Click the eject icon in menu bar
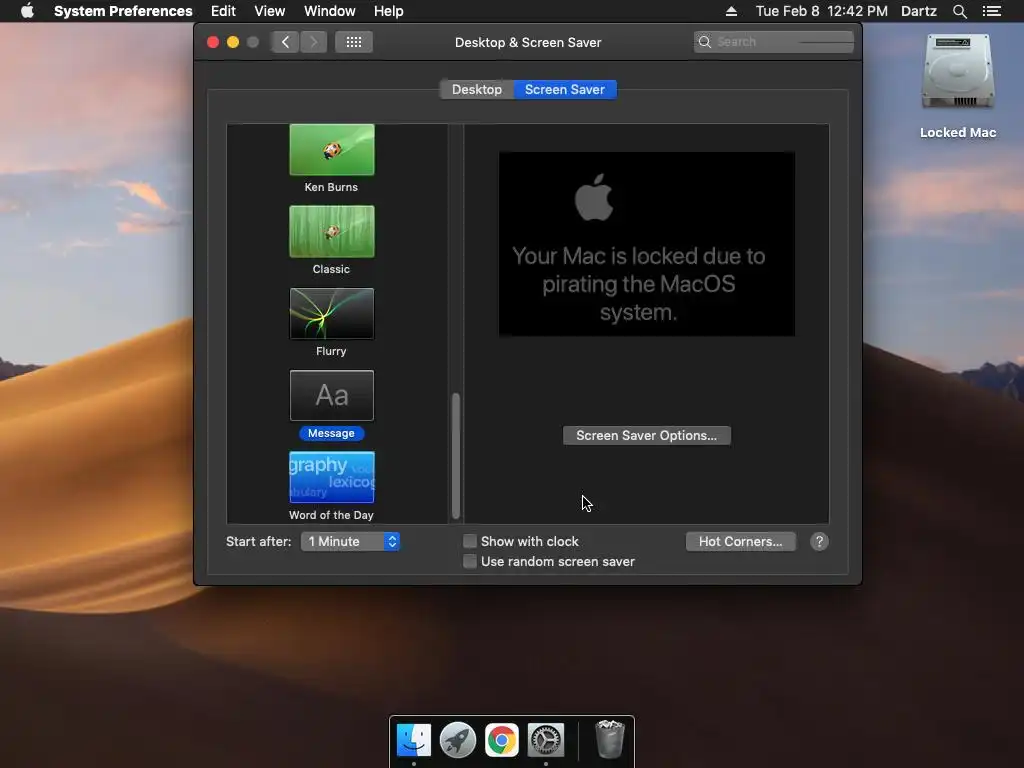 [731, 11]
